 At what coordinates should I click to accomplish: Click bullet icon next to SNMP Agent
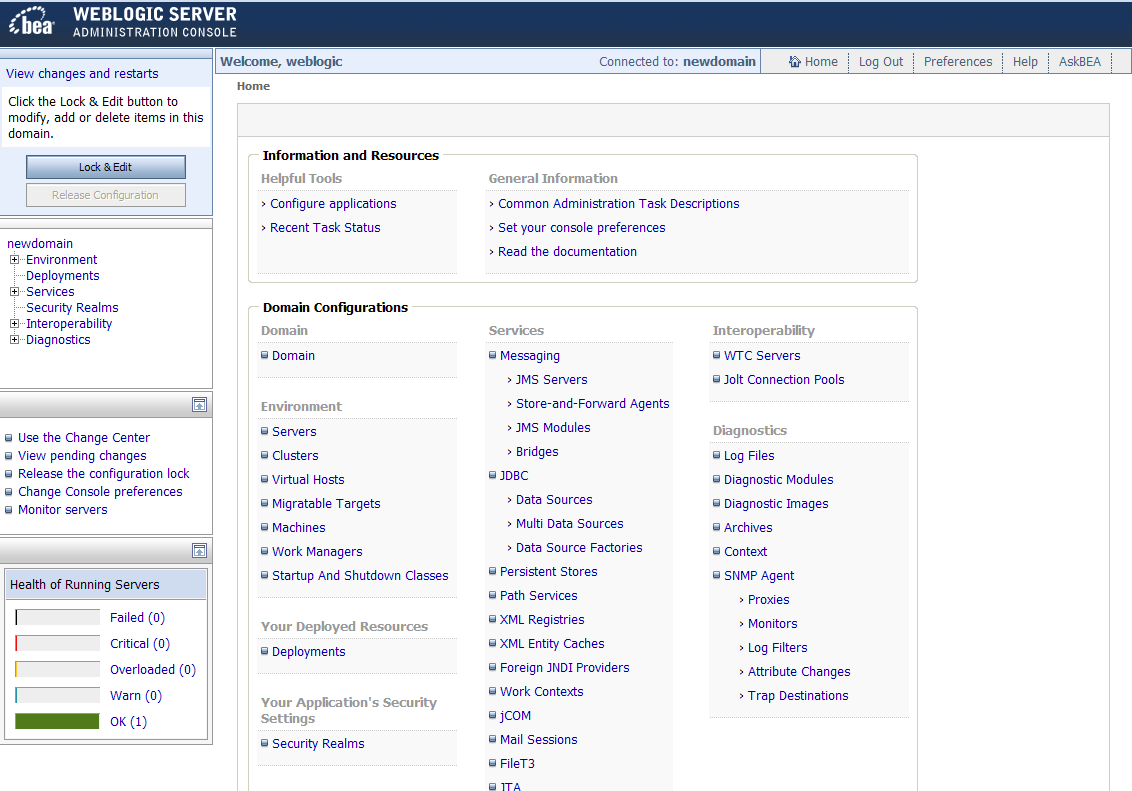click(716, 575)
